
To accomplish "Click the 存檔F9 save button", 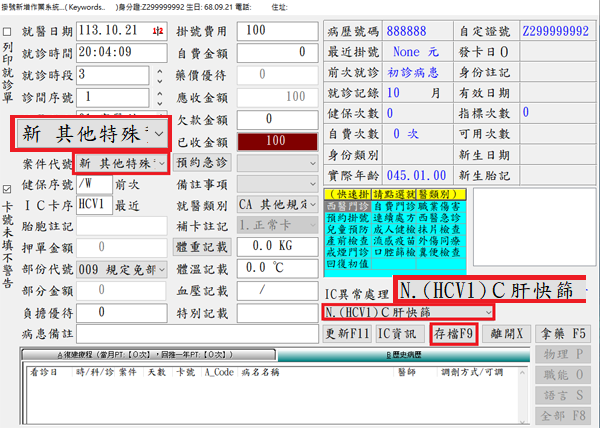I will (x=452, y=334).
